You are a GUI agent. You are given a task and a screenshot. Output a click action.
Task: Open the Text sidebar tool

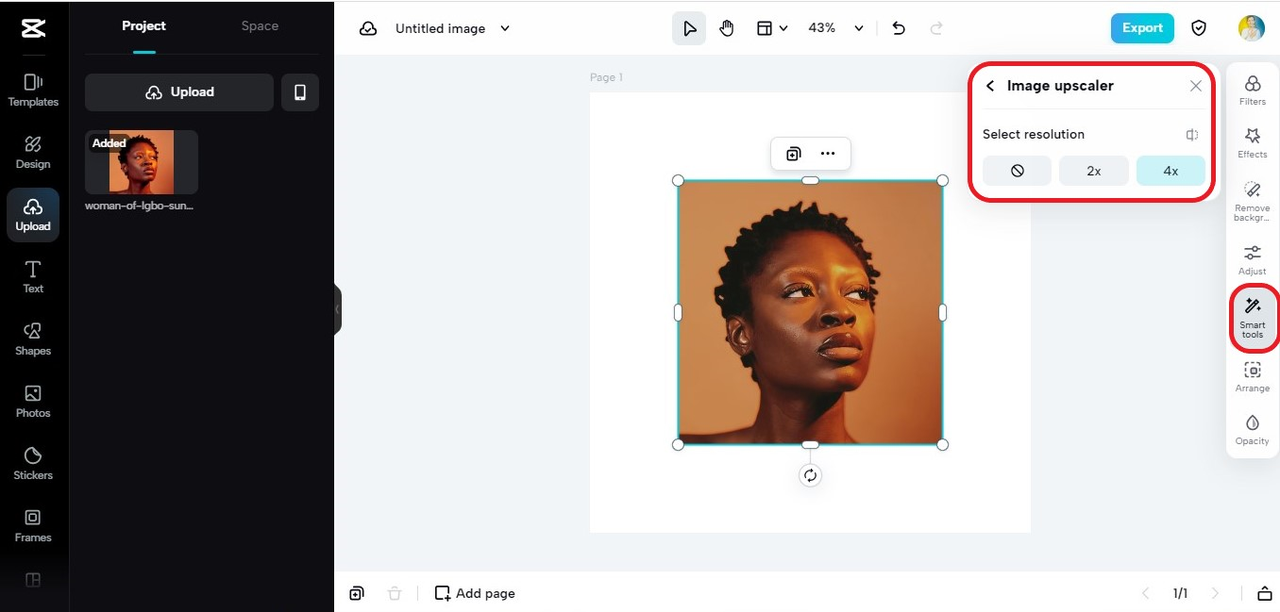click(x=33, y=277)
